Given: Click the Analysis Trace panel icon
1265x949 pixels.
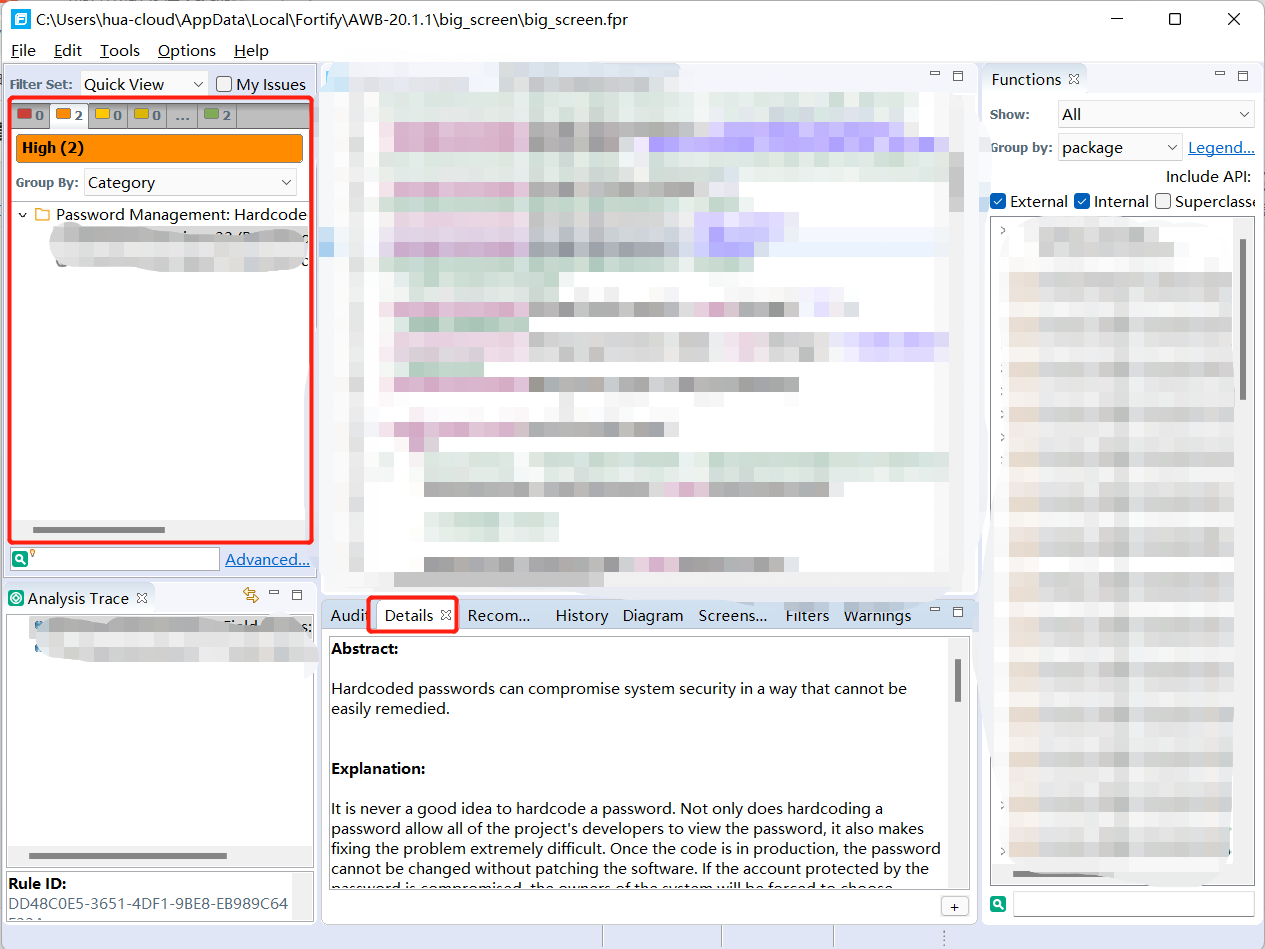Looking at the screenshot, I should click(16, 598).
